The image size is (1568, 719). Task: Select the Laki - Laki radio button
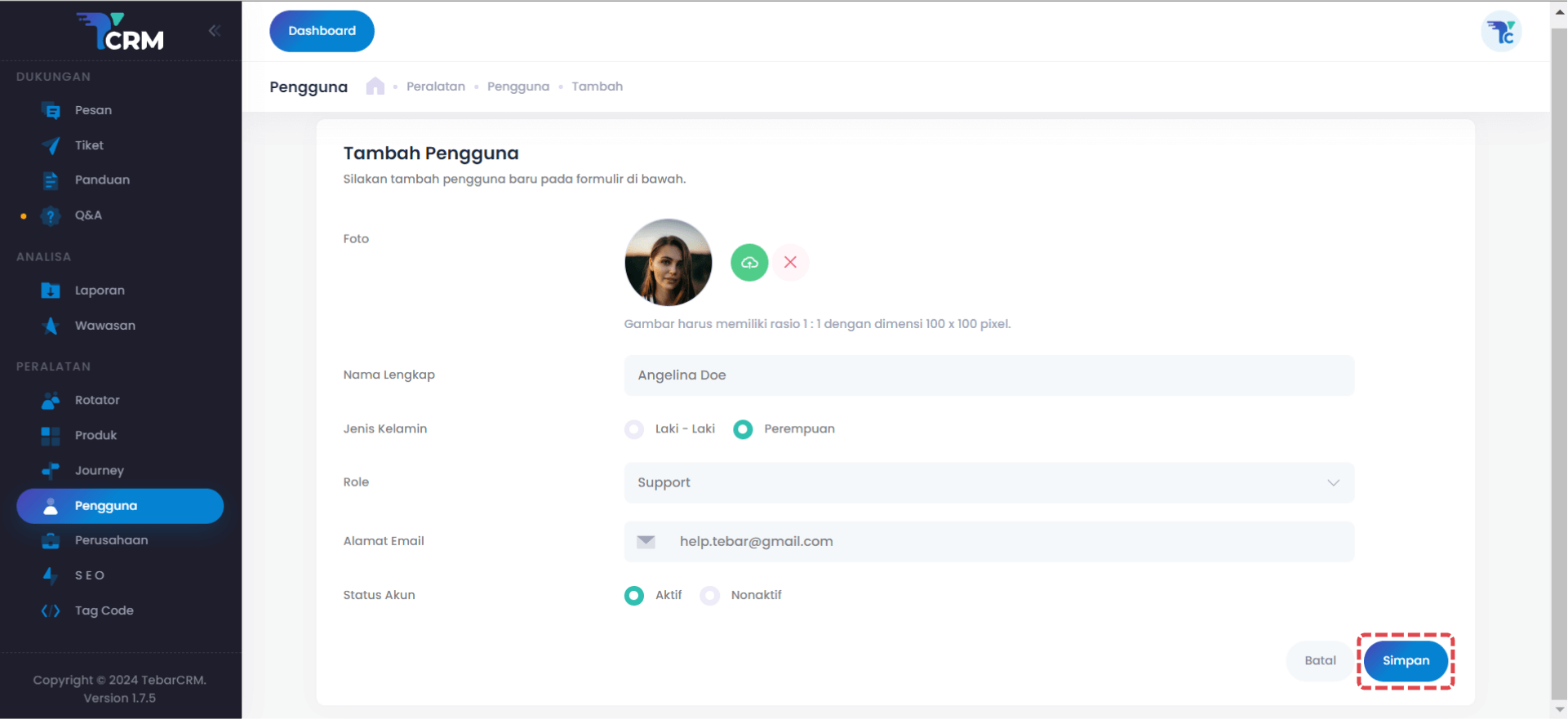click(x=634, y=429)
